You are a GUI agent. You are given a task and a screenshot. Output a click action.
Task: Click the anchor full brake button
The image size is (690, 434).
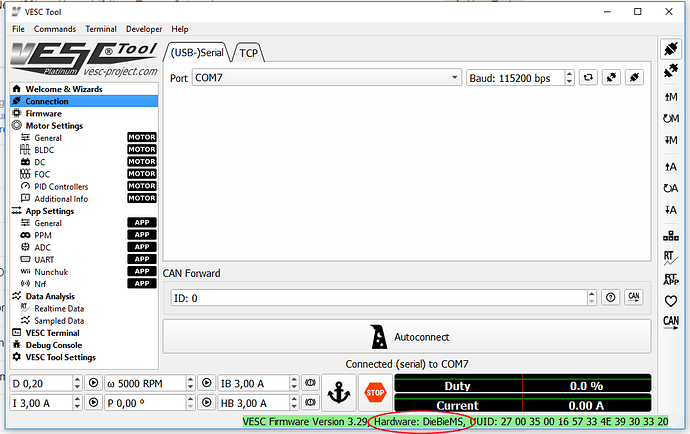[x=339, y=392]
